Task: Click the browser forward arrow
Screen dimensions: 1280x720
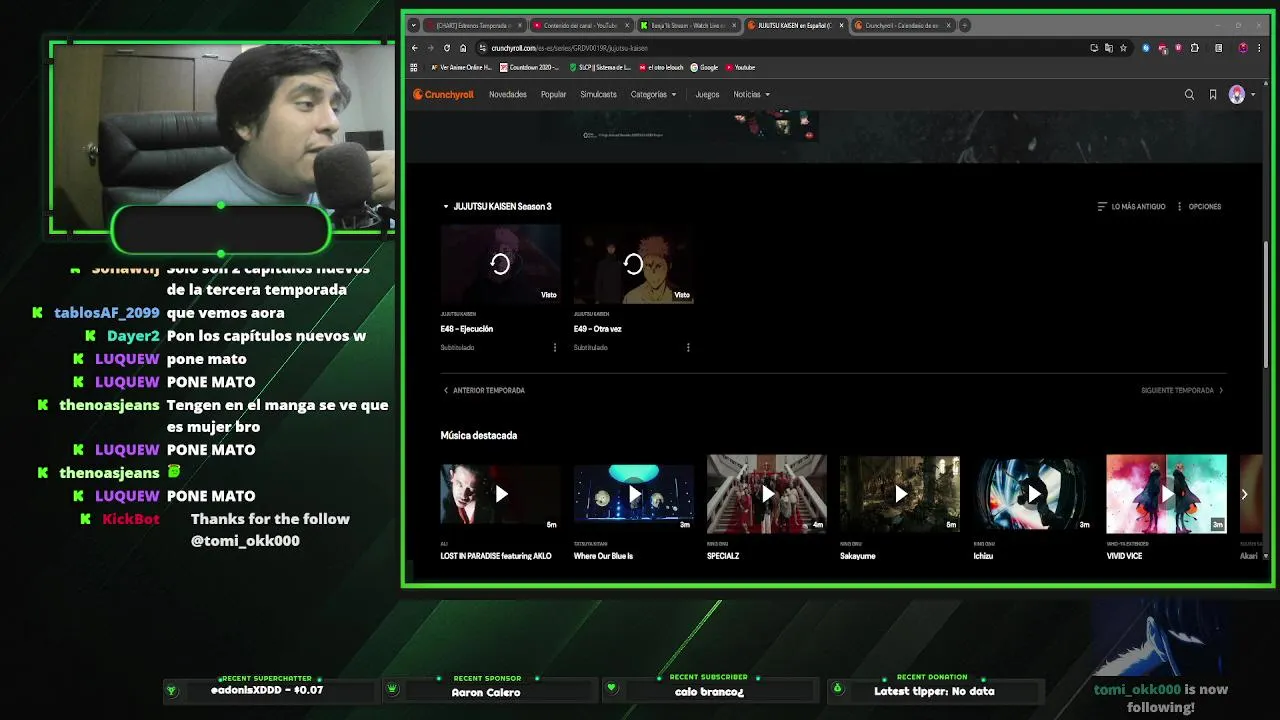Action: [431, 48]
